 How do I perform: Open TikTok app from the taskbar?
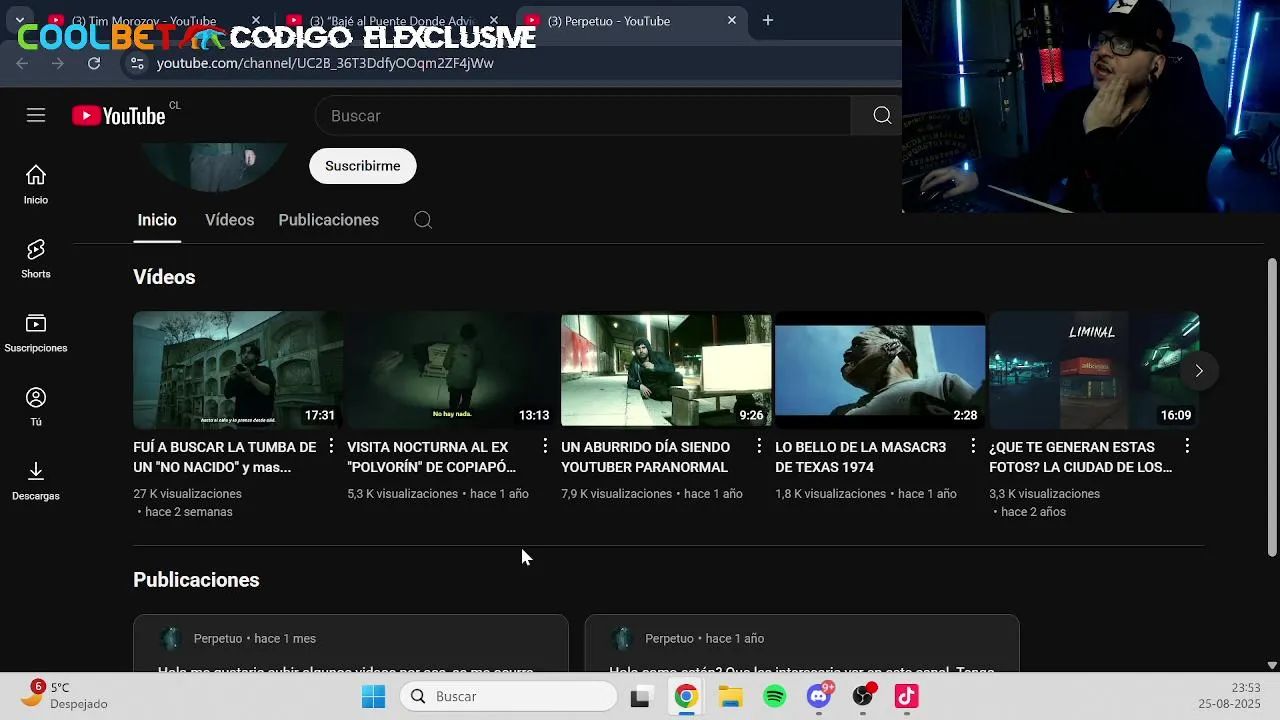coord(907,696)
